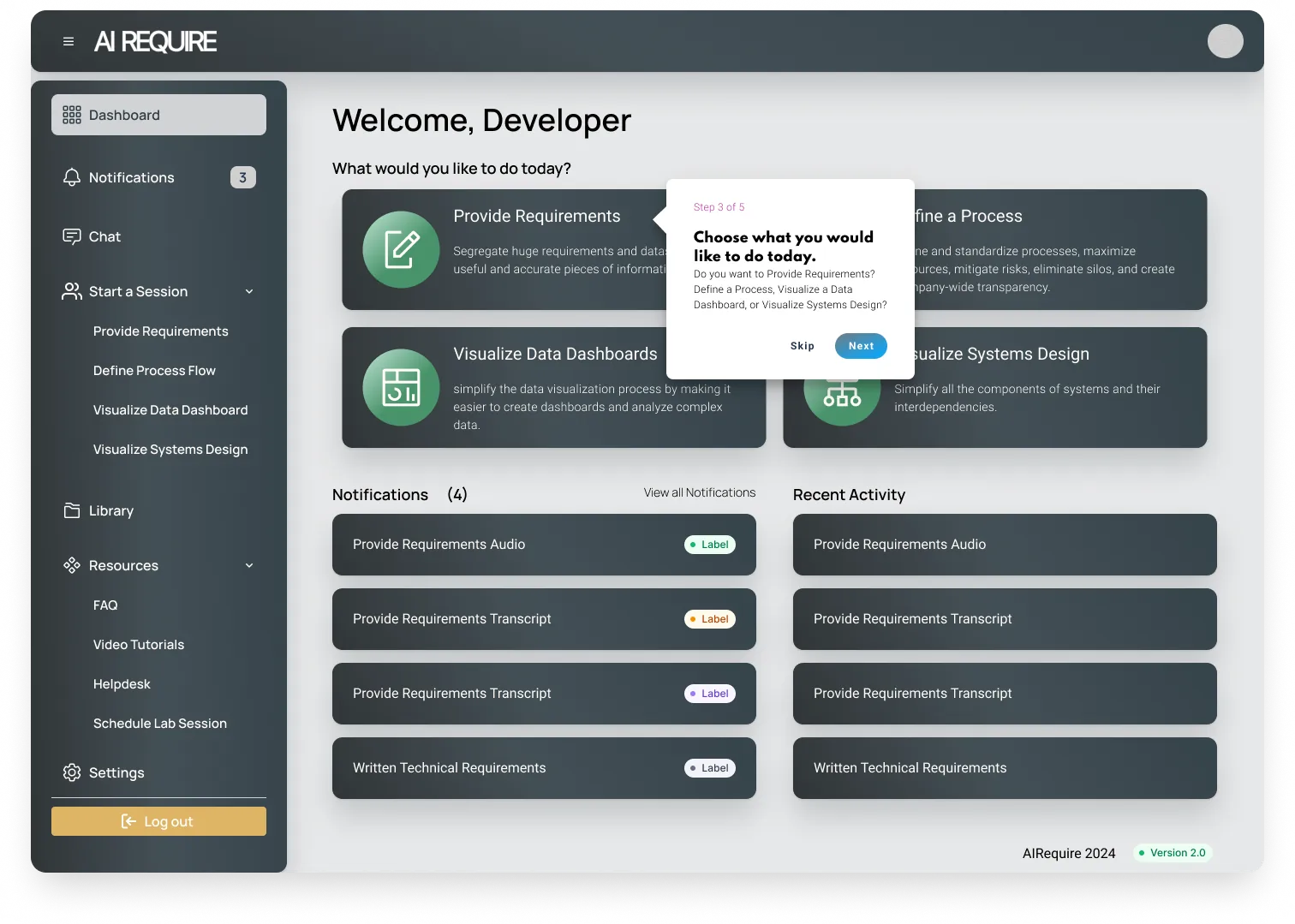The image size is (1295, 924).
Task: Open Written Technical Requirements notification
Action: [544, 768]
